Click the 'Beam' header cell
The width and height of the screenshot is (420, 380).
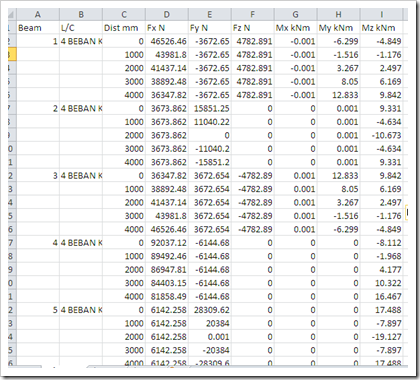coord(38,28)
